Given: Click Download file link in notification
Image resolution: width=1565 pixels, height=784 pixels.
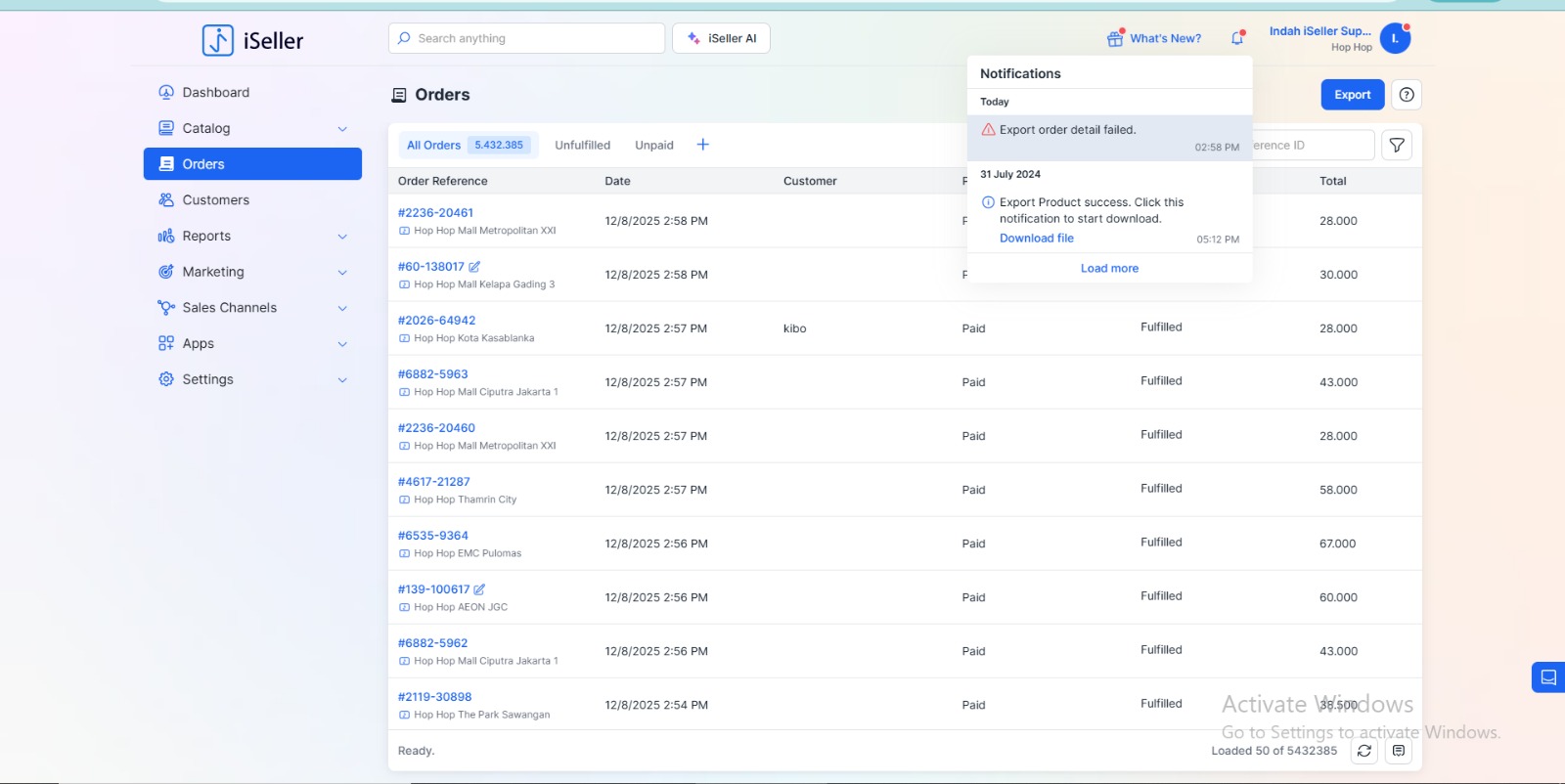Looking at the screenshot, I should point(1036,239).
